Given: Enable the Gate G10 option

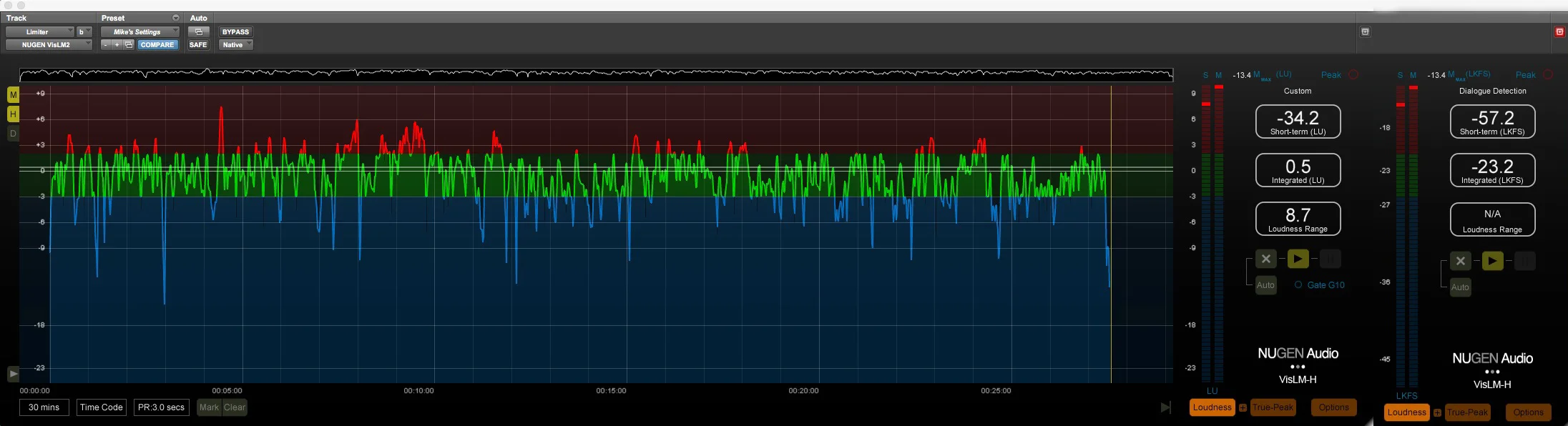Looking at the screenshot, I should [1319, 284].
